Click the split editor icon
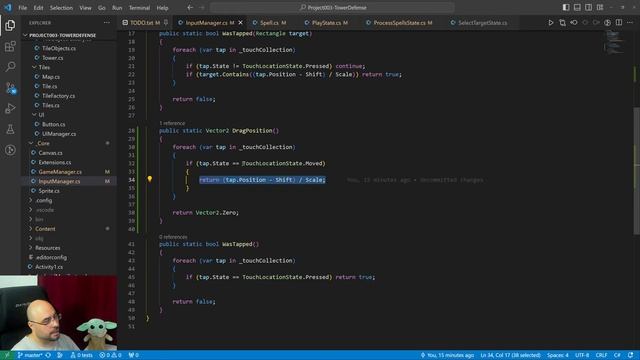Screen dimensions: 640x360 (x=619, y=23)
